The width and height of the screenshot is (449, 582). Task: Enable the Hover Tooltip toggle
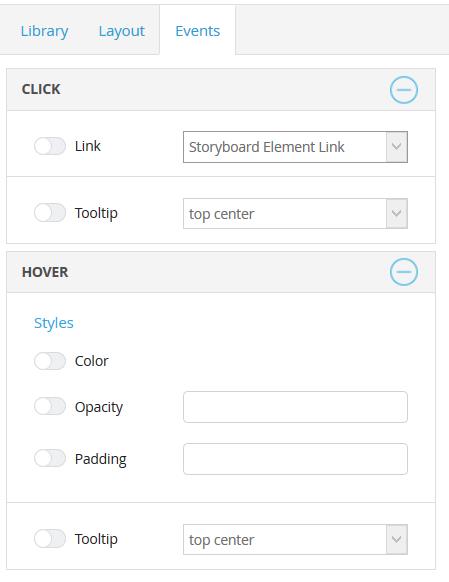50,539
